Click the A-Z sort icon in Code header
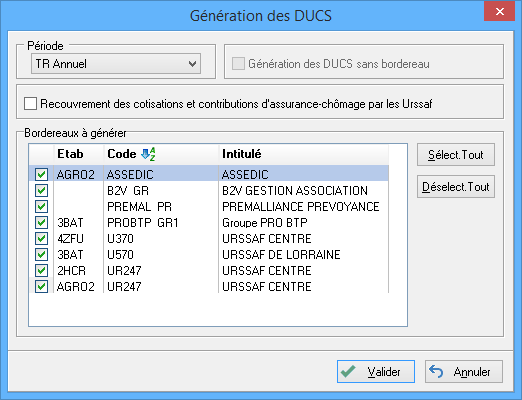This screenshot has height=400, width=522. click(x=148, y=154)
